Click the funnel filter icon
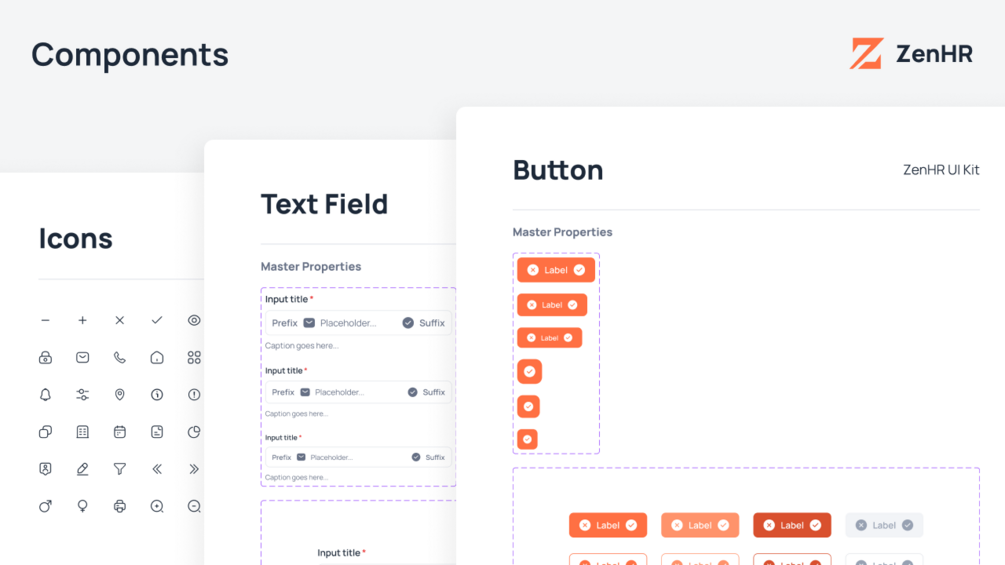The image size is (1005, 565). point(120,469)
